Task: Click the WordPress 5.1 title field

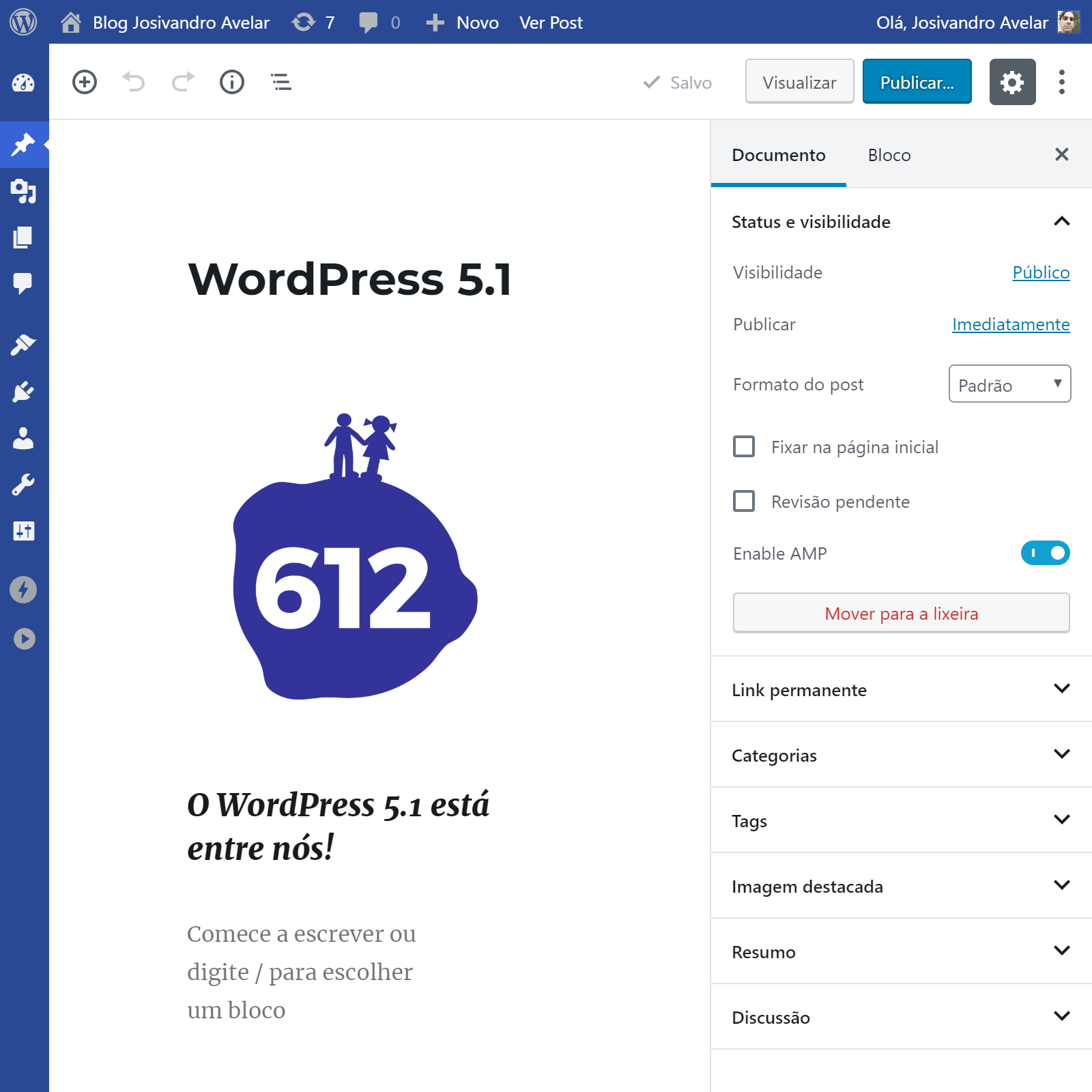Action: (x=349, y=279)
